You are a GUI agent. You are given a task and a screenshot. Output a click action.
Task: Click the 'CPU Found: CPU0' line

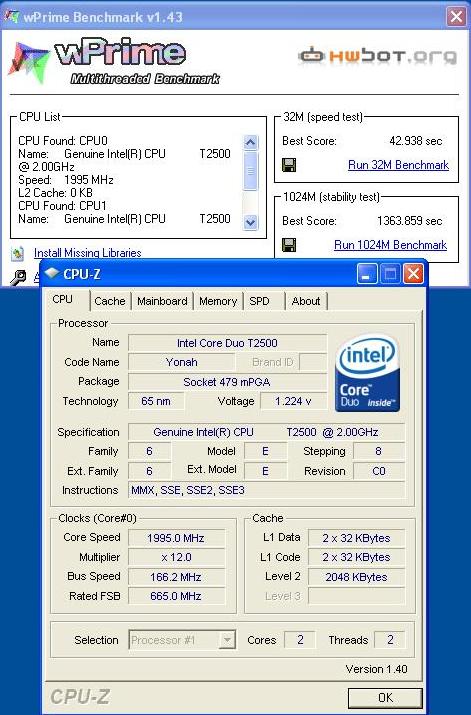coord(63,141)
